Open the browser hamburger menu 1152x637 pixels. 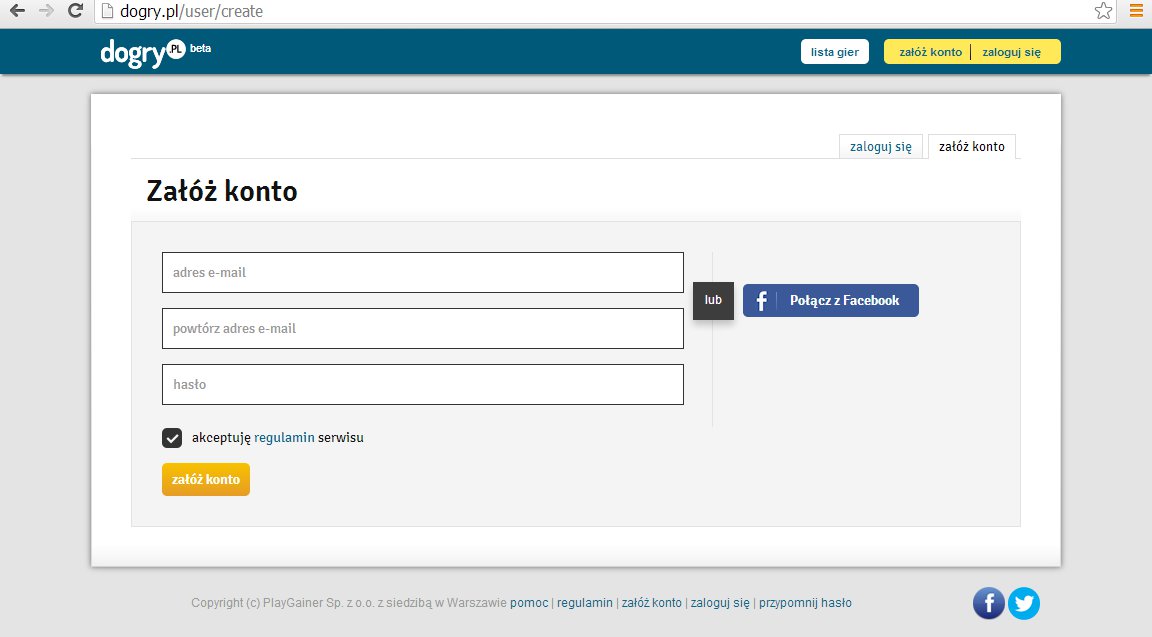coord(1137,10)
